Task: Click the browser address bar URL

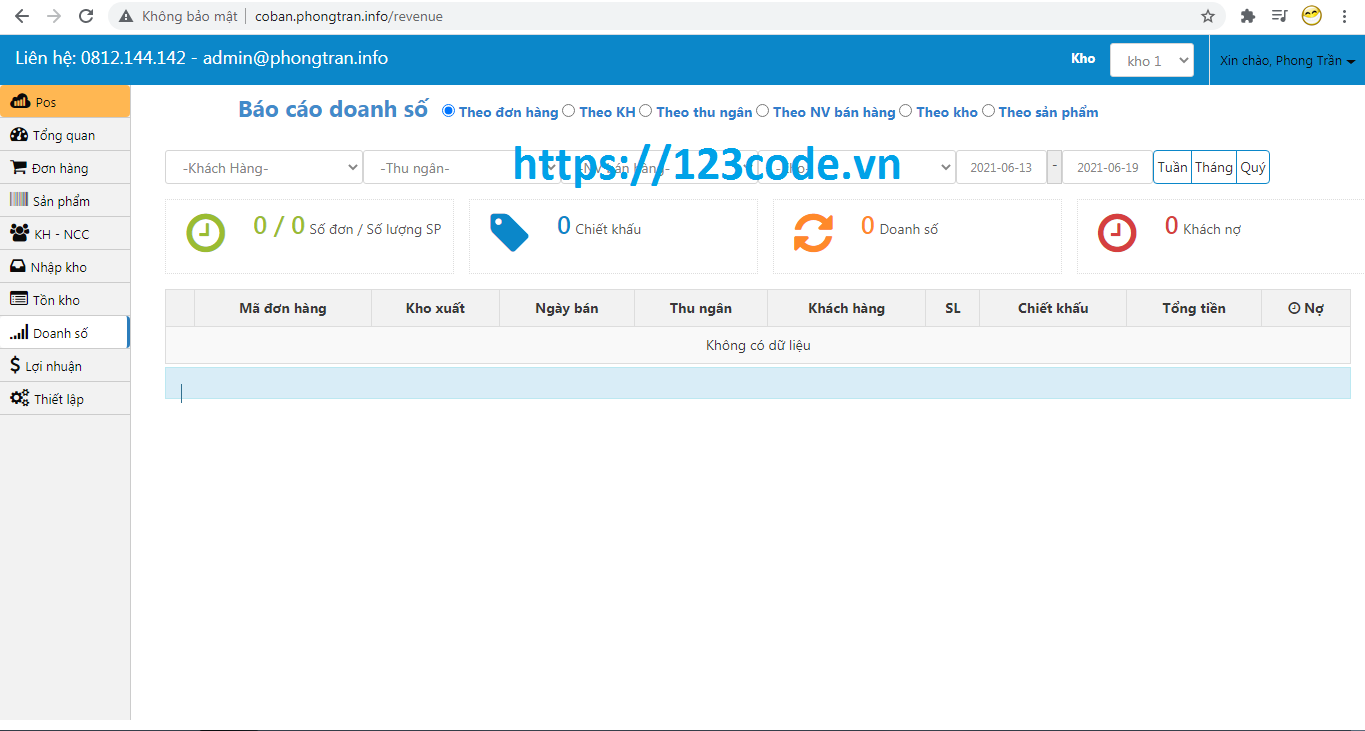Action: pyautogui.click(x=348, y=16)
